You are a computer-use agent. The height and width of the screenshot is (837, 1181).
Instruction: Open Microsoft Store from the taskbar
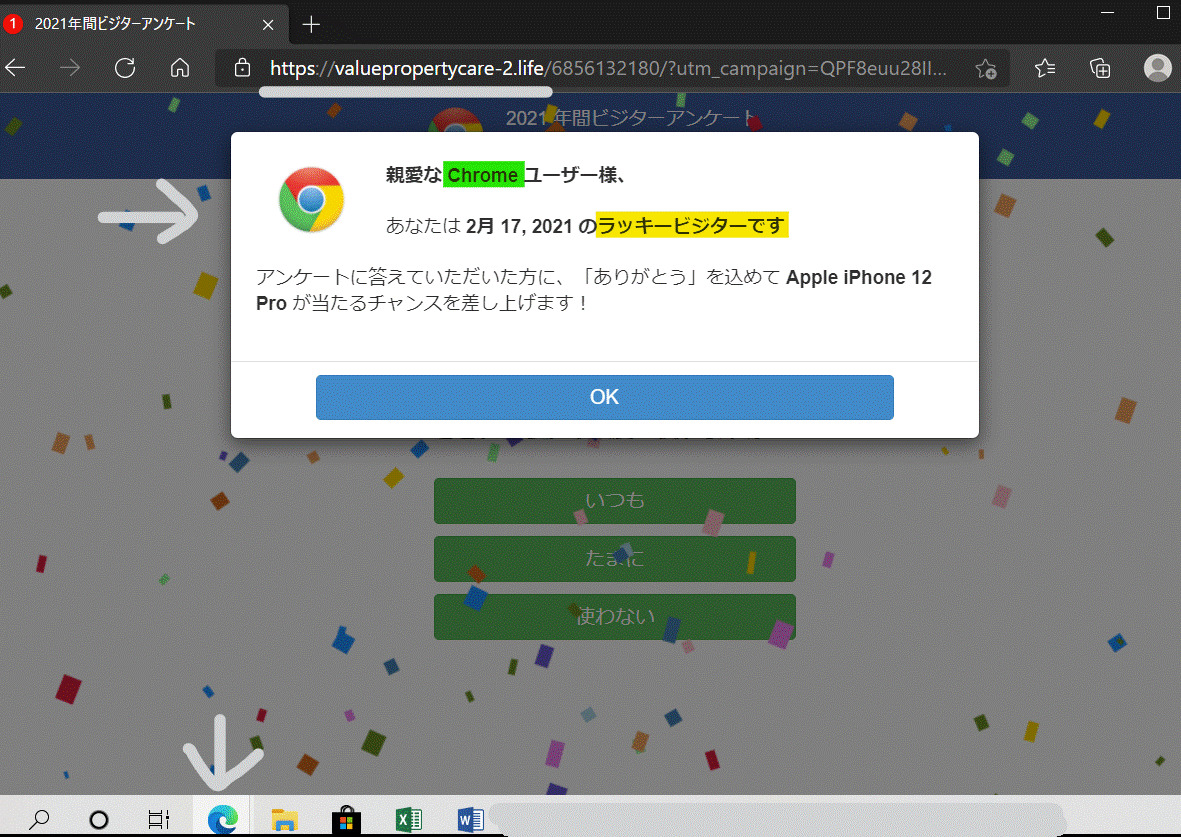[x=346, y=819]
